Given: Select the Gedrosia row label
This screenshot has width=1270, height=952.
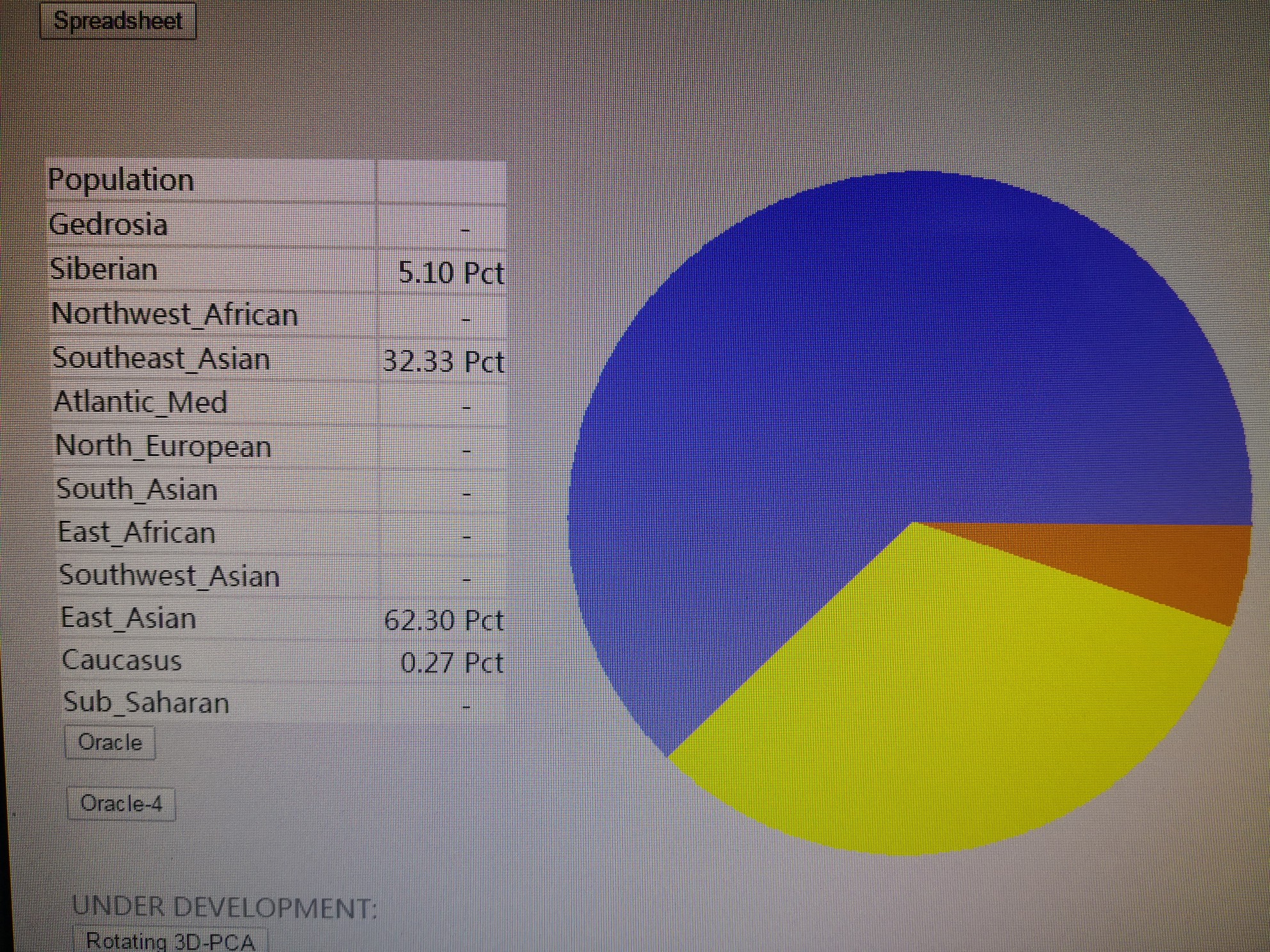Looking at the screenshot, I should pyautogui.click(x=108, y=225).
